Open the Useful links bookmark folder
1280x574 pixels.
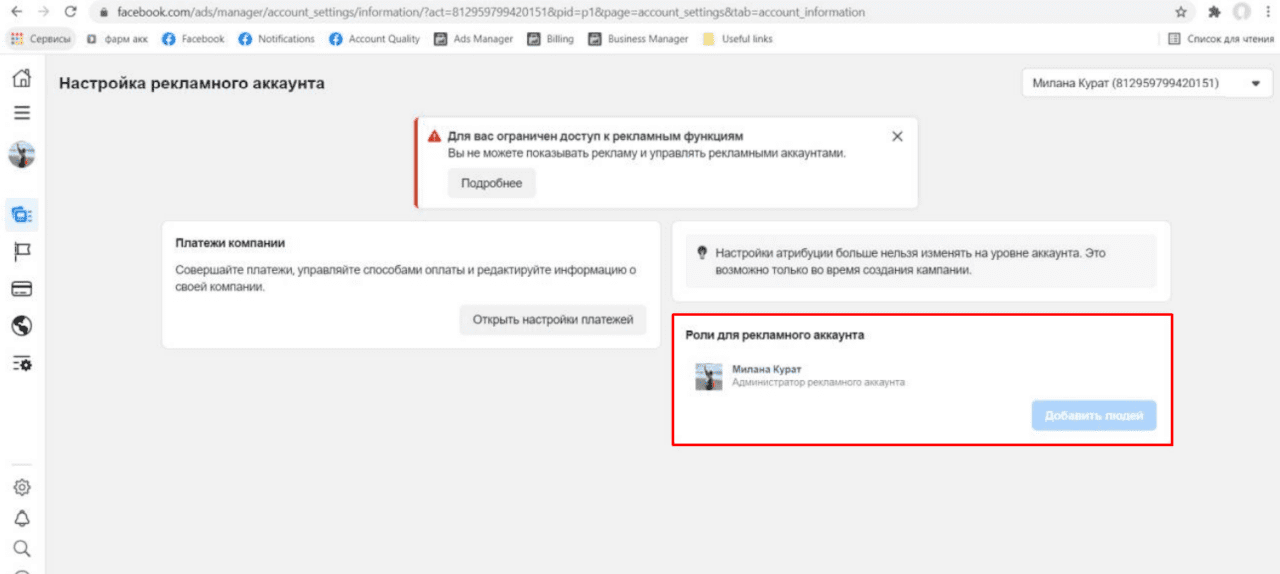click(737, 39)
